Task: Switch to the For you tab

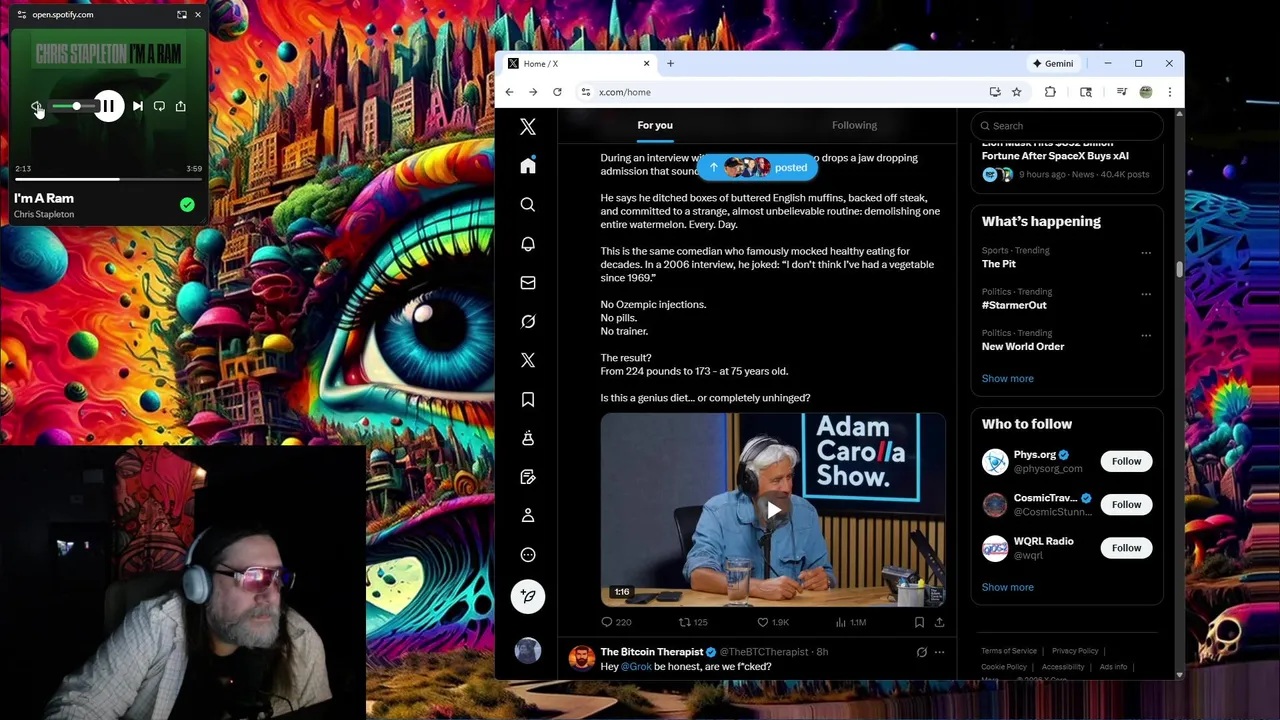Action: [x=655, y=126]
